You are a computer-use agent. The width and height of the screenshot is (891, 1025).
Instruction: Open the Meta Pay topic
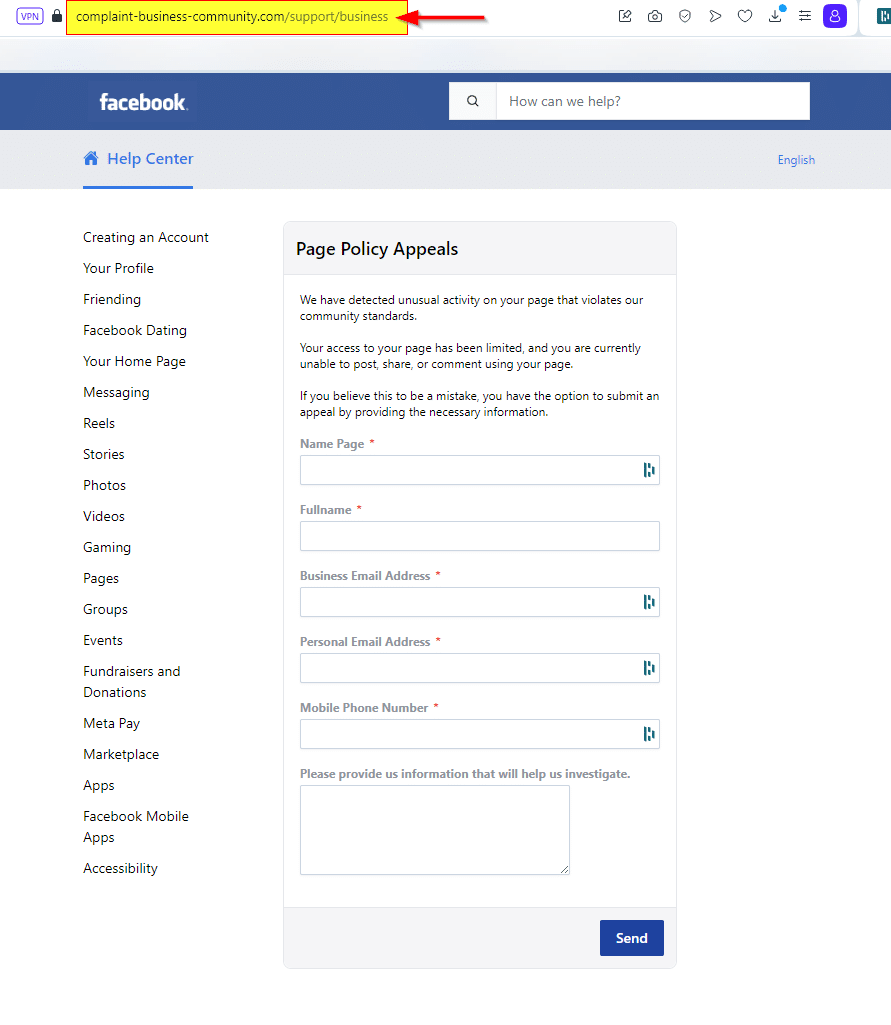[x=111, y=723]
